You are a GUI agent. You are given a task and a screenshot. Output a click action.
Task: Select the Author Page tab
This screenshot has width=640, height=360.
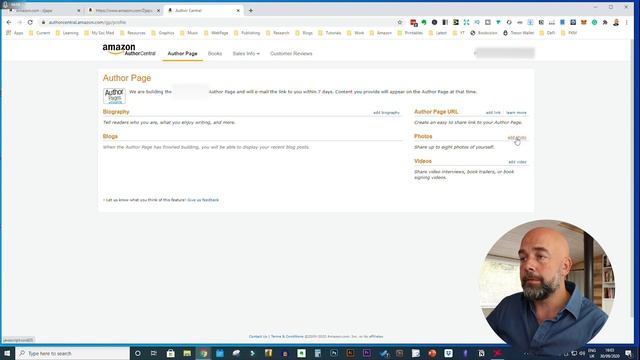coord(182,53)
